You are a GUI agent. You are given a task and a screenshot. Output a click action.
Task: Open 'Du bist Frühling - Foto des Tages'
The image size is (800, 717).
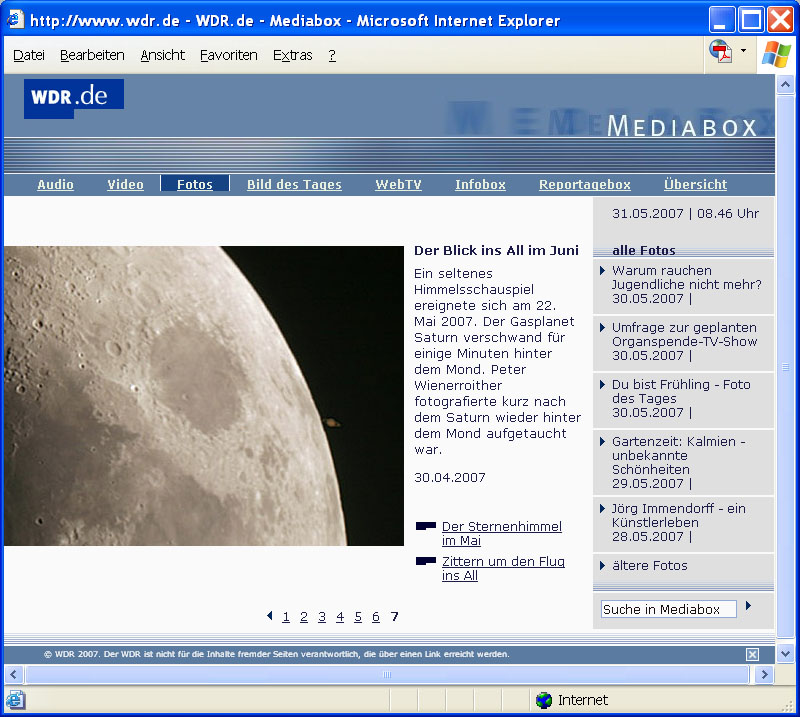[x=681, y=399]
